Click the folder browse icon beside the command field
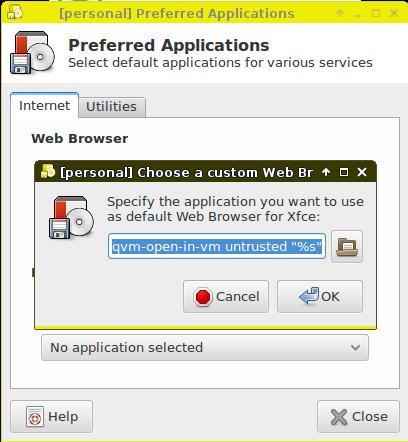 (x=347, y=247)
